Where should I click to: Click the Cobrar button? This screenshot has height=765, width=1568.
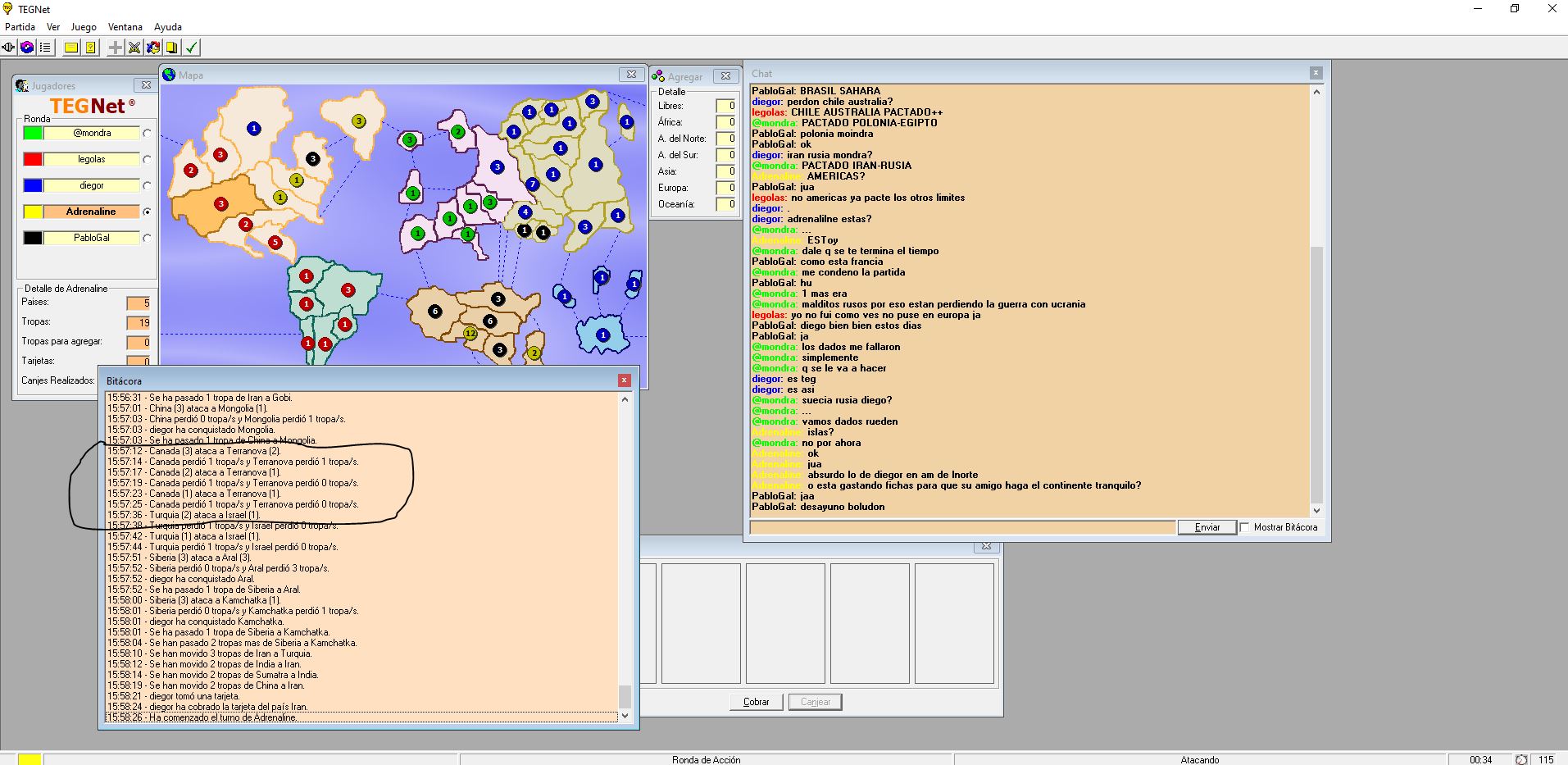point(756,702)
